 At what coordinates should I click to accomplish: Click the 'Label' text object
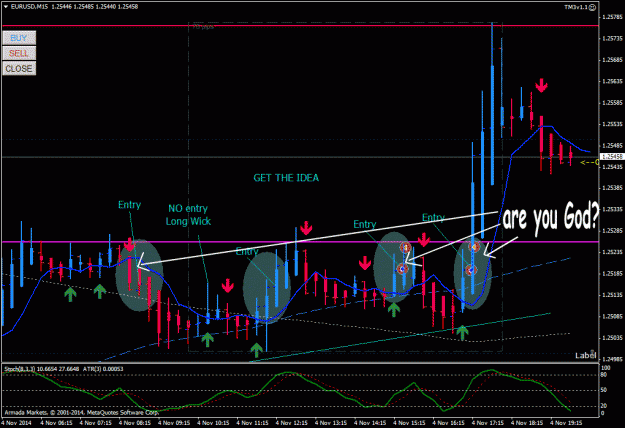point(586,355)
